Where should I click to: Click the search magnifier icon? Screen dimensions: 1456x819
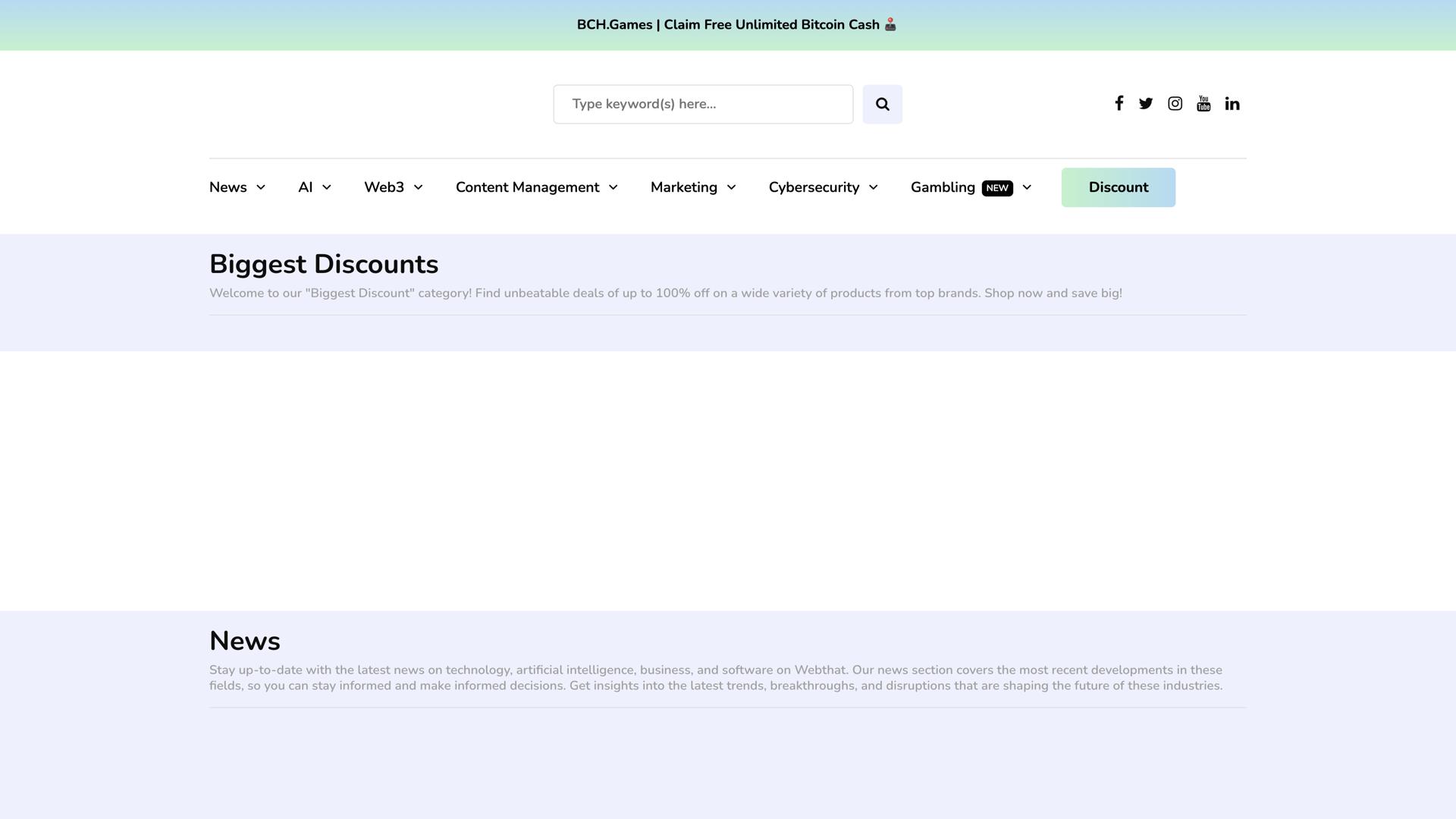(x=882, y=104)
